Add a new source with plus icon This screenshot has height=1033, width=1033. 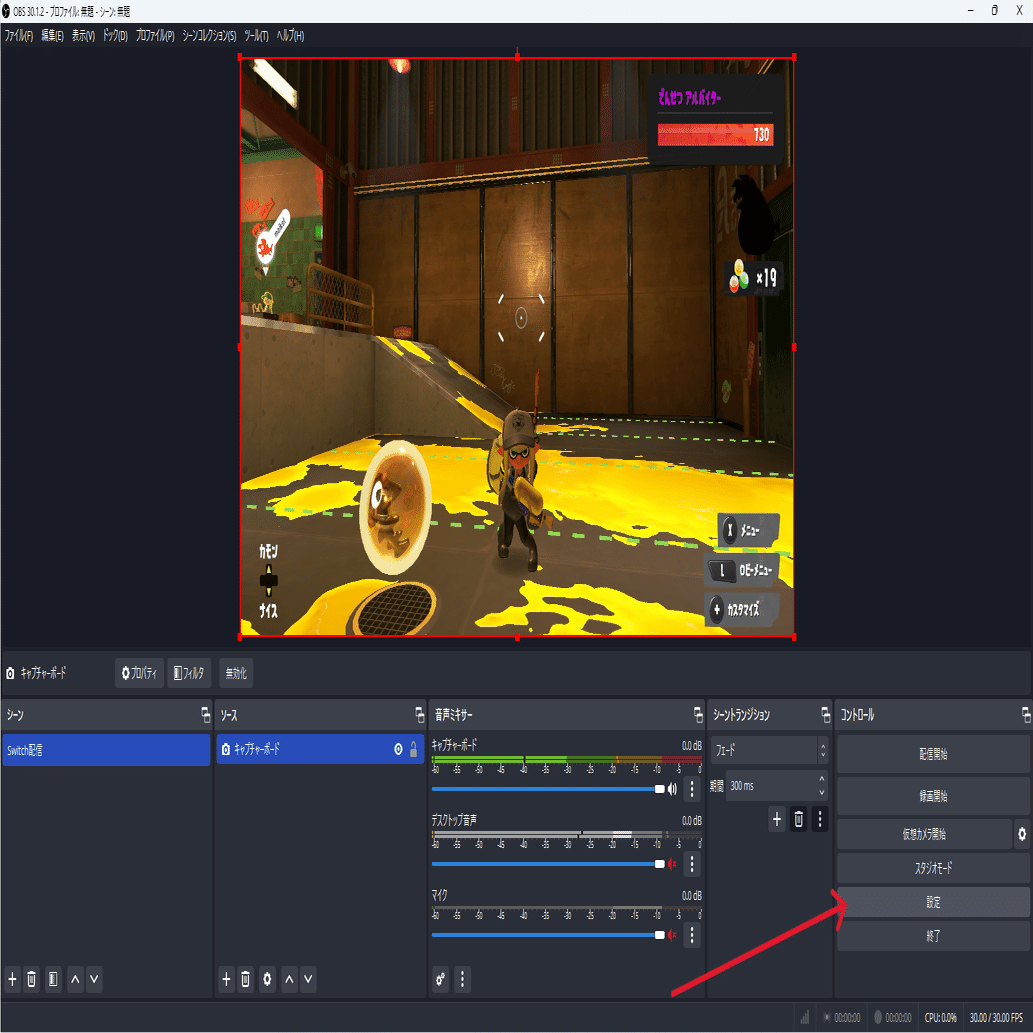pos(226,979)
